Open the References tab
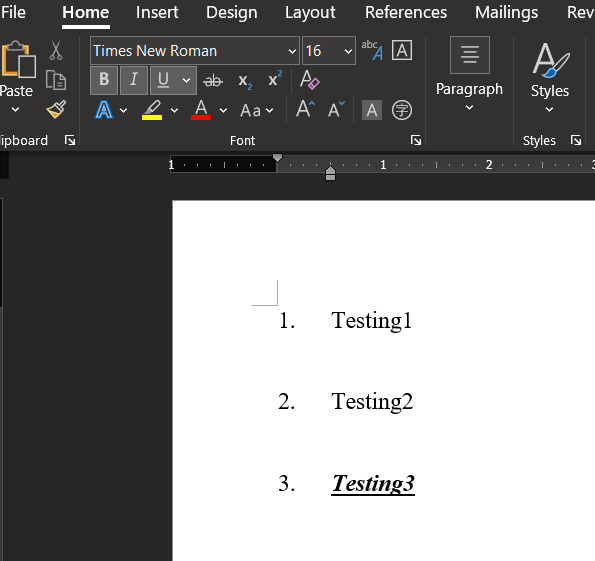 406,13
